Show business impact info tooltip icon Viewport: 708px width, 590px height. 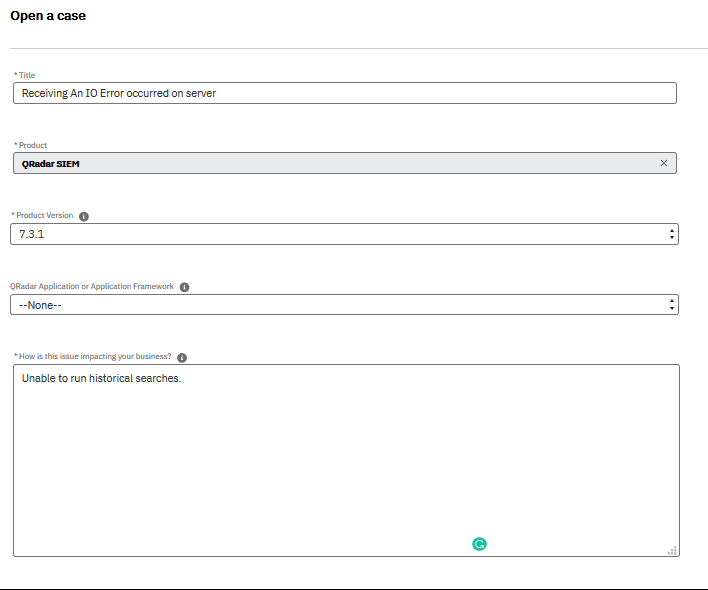click(182, 358)
